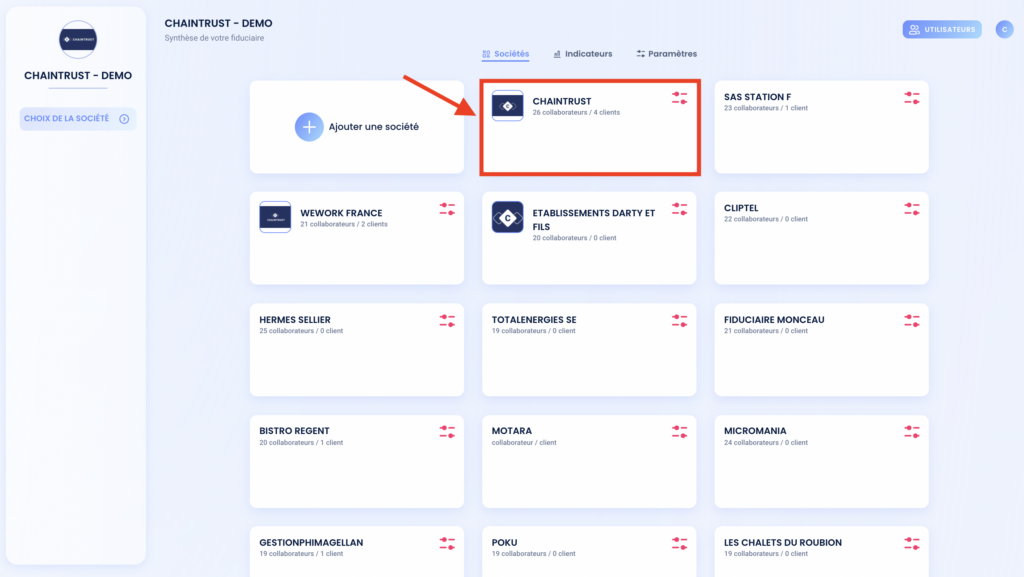Open the WEWORK FRANCE company title
Screen dimensions: 1024x577
341,213
